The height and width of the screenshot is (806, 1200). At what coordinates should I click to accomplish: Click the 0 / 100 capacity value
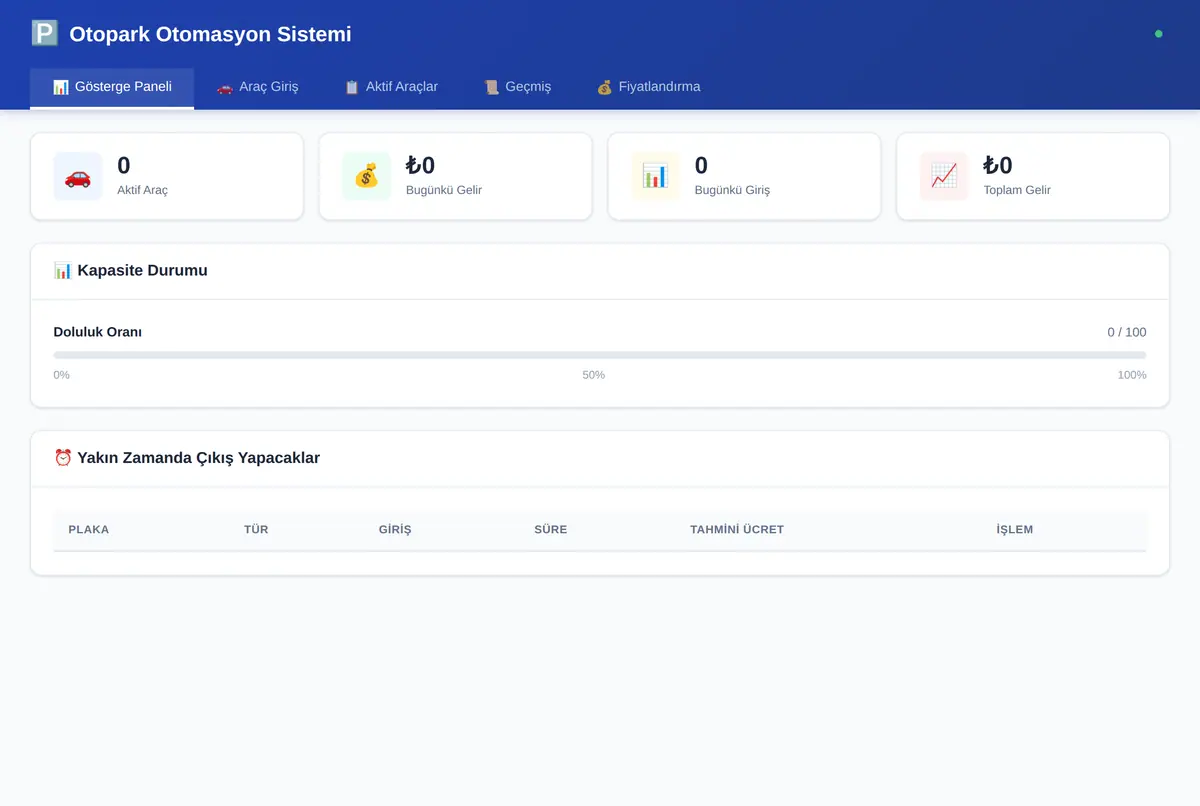pyautogui.click(x=1127, y=332)
